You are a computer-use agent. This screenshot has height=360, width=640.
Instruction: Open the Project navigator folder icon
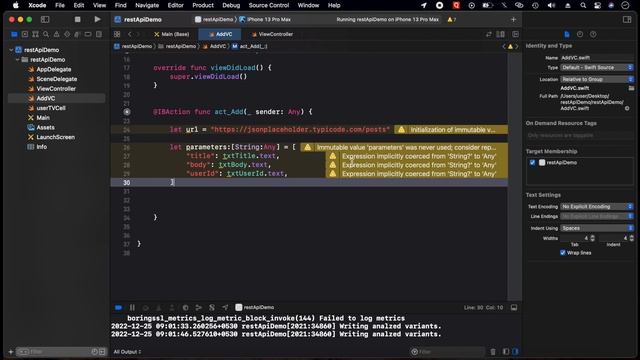click(x=14, y=34)
